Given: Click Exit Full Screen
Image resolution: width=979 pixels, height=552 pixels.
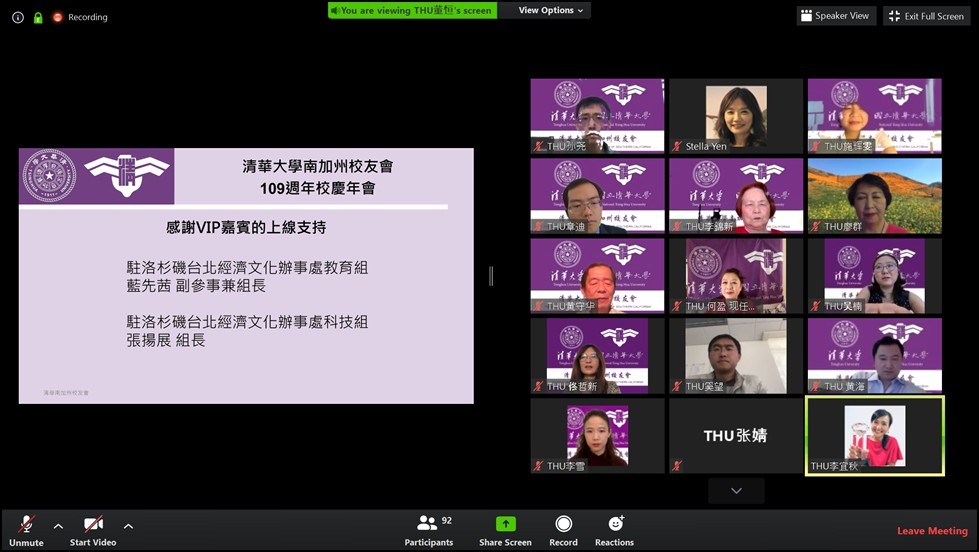Looking at the screenshot, I should coord(925,16).
